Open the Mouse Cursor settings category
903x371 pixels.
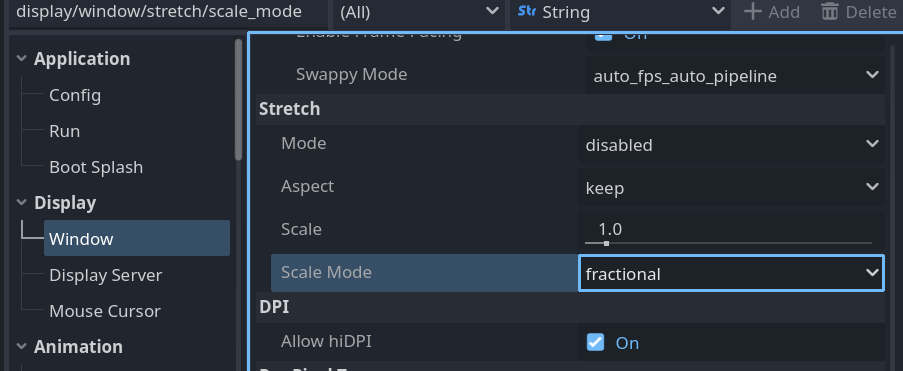click(x=105, y=311)
